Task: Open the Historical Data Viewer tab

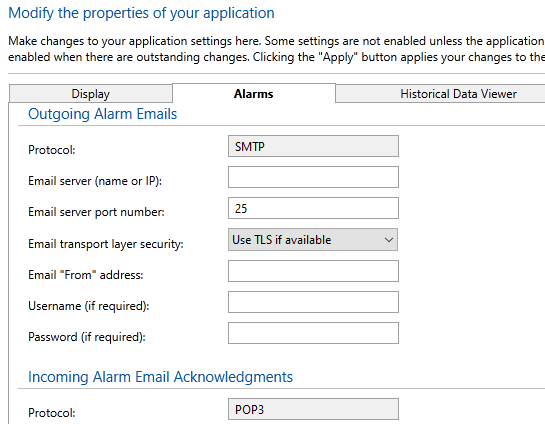Action: pos(440,94)
